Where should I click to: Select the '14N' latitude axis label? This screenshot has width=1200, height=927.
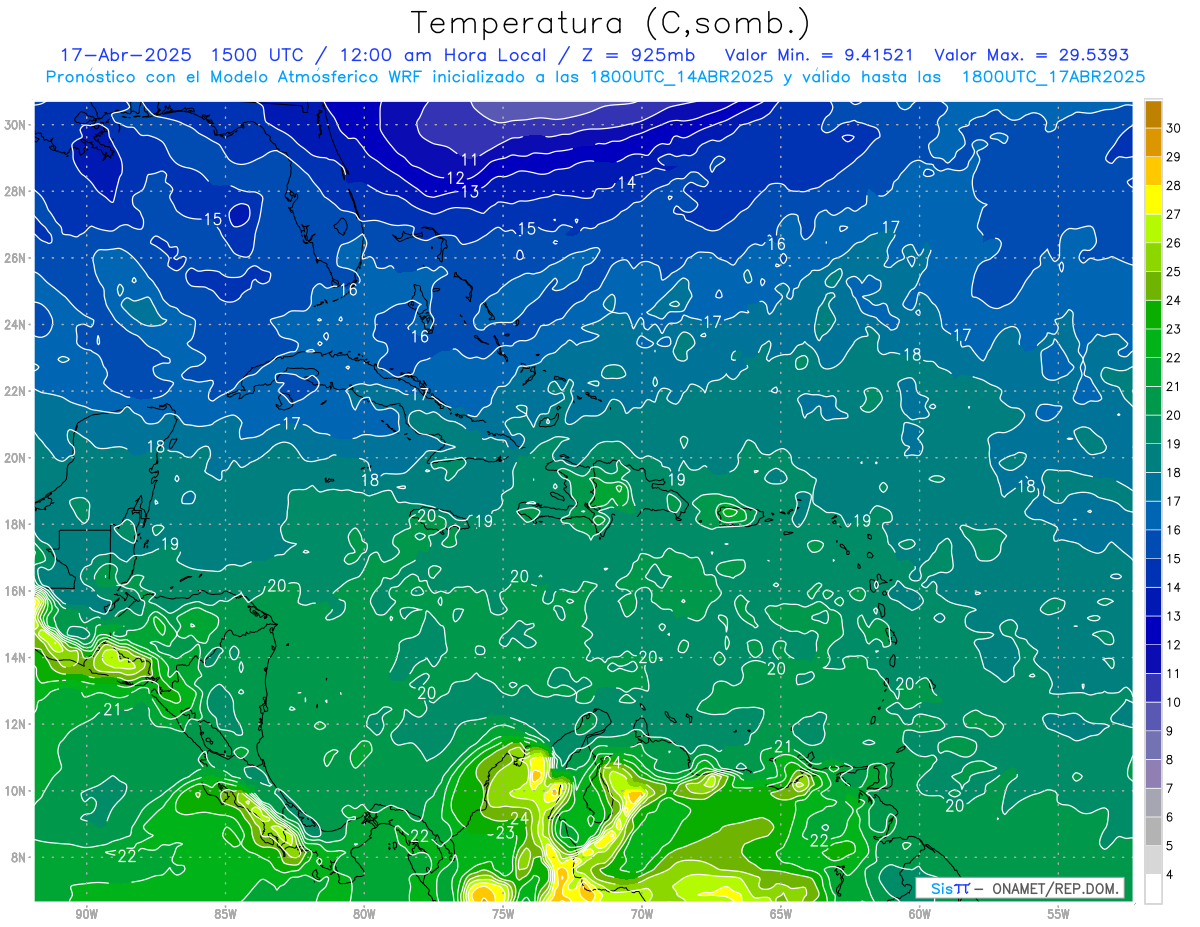point(15,658)
